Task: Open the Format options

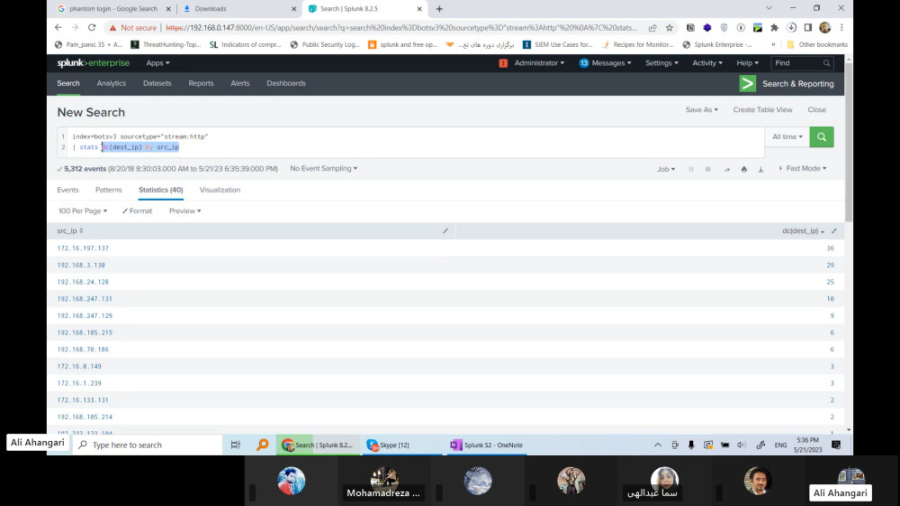Action: [137, 211]
